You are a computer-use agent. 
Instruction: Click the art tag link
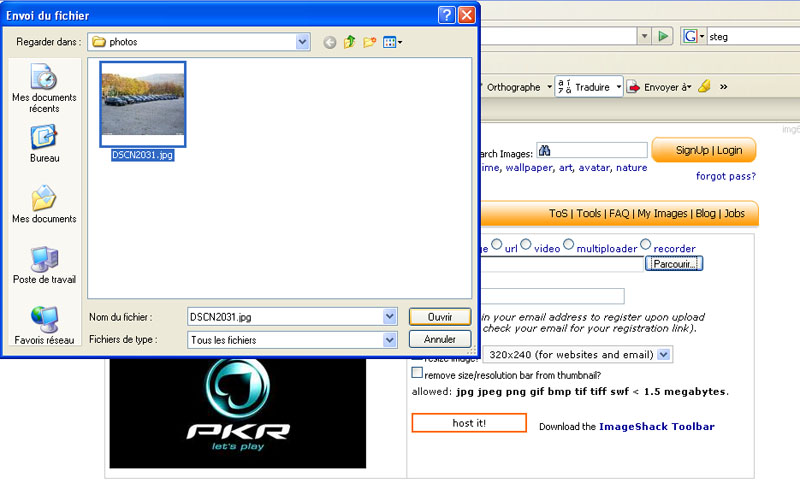pos(565,167)
